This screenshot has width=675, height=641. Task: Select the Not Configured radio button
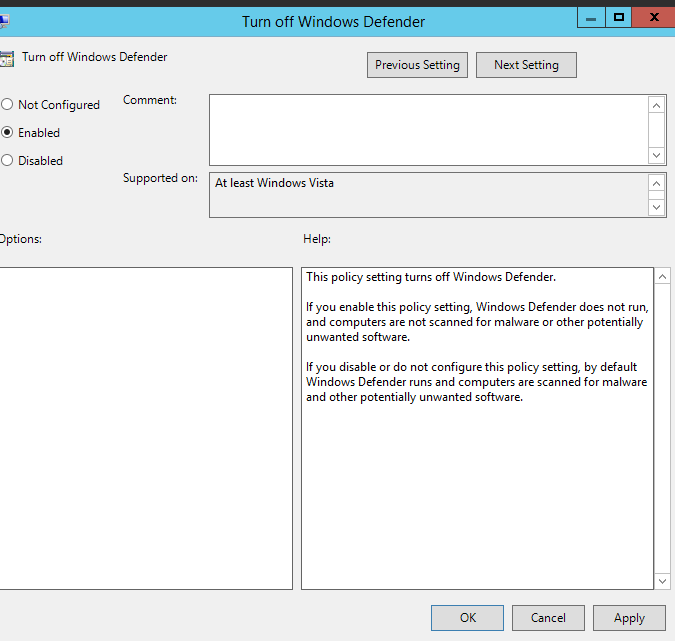(x=7, y=105)
